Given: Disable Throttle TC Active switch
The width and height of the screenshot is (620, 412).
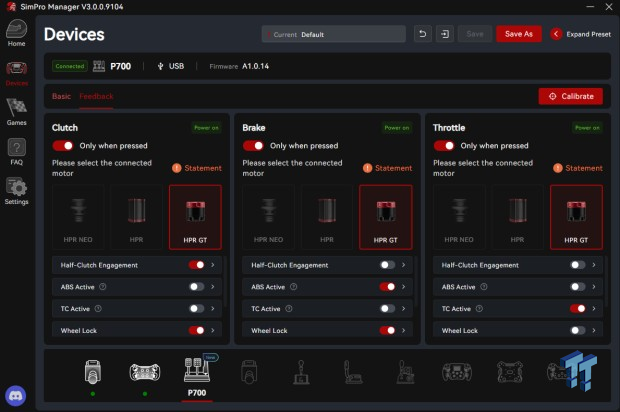Looking at the screenshot, I should [578, 308].
